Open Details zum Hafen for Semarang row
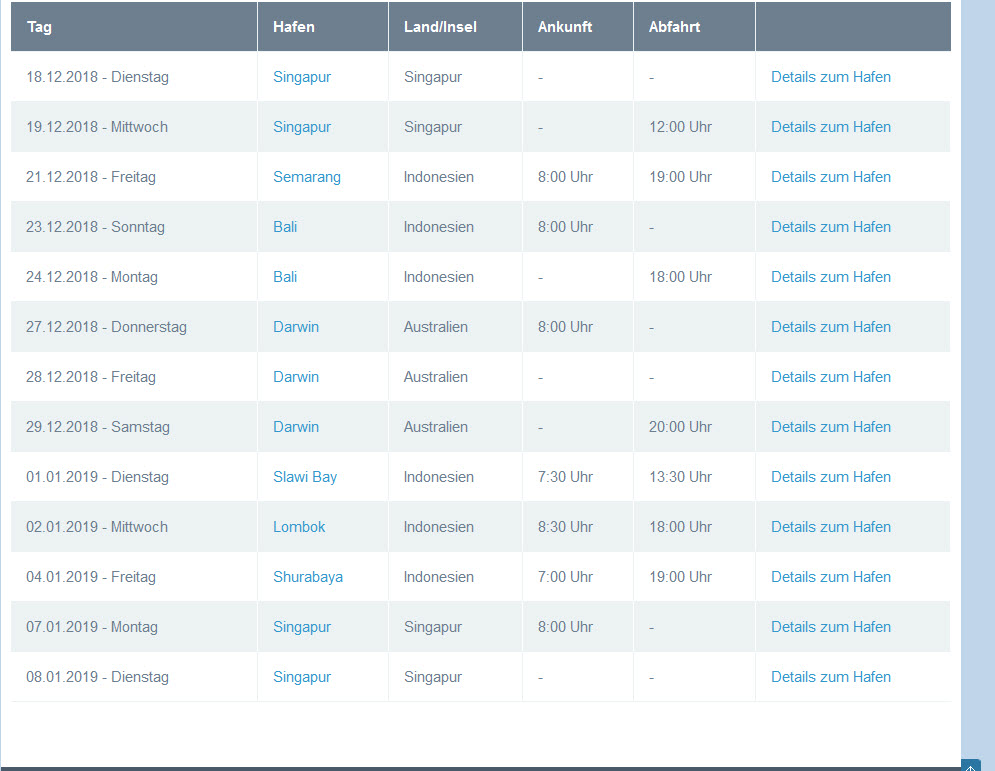This screenshot has height=771, width=995. (830, 177)
